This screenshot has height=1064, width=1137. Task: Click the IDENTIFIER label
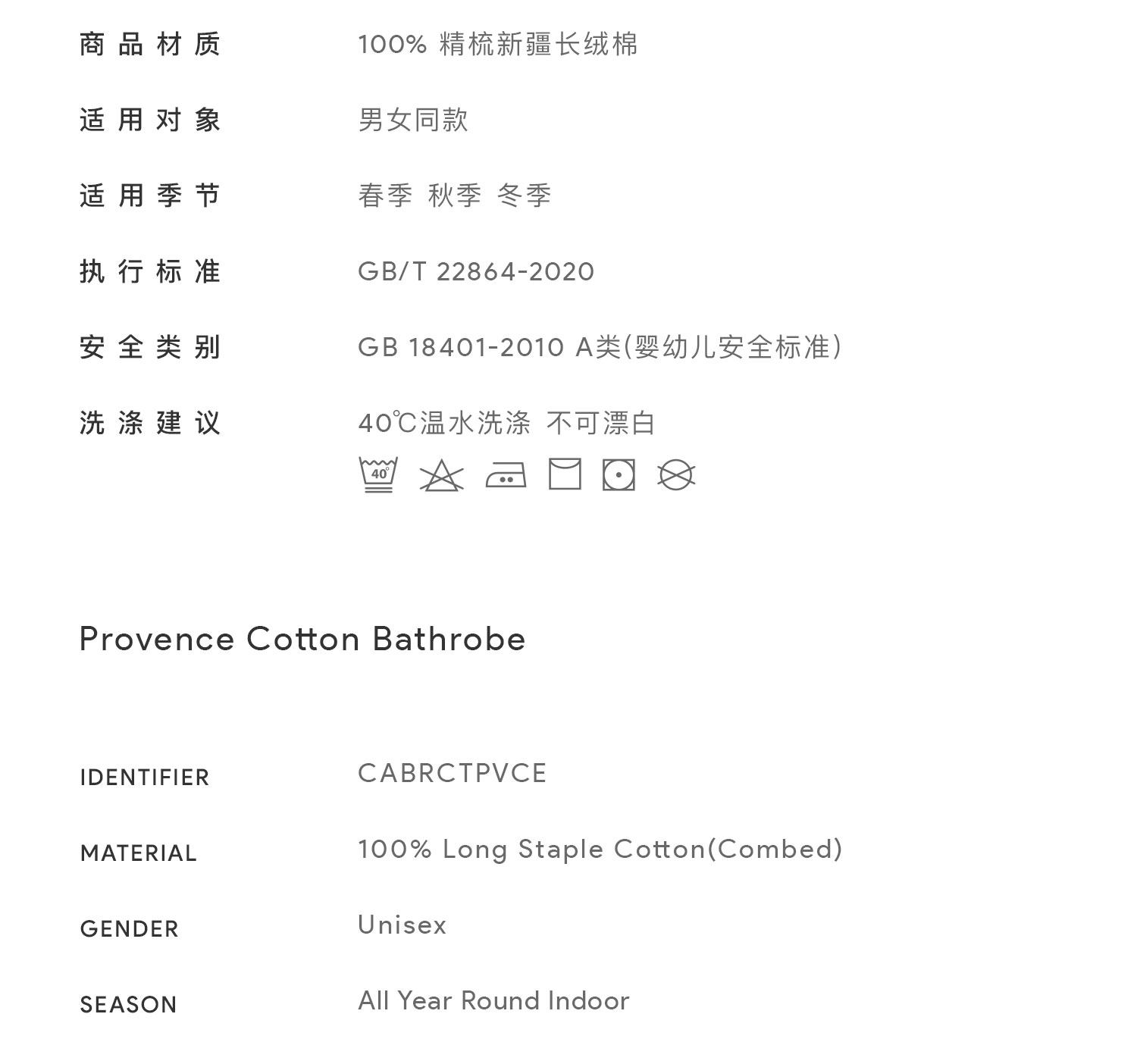(144, 778)
